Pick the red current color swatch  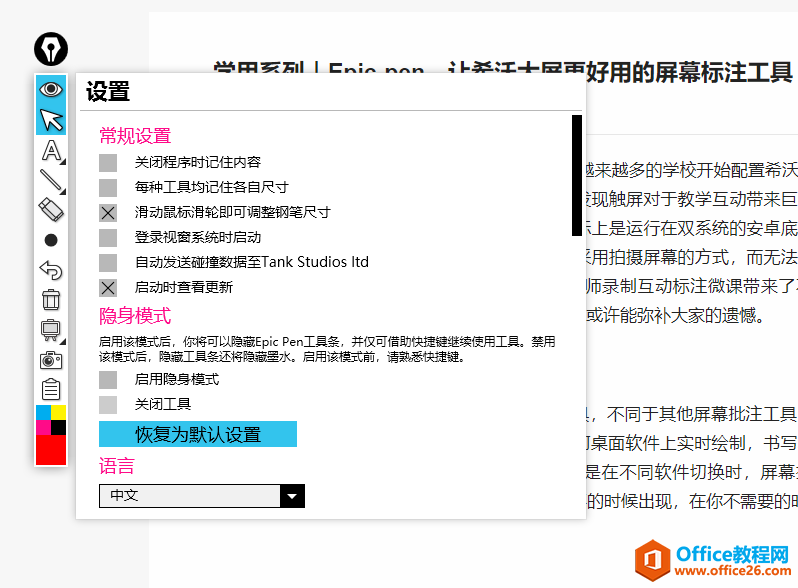(51, 450)
